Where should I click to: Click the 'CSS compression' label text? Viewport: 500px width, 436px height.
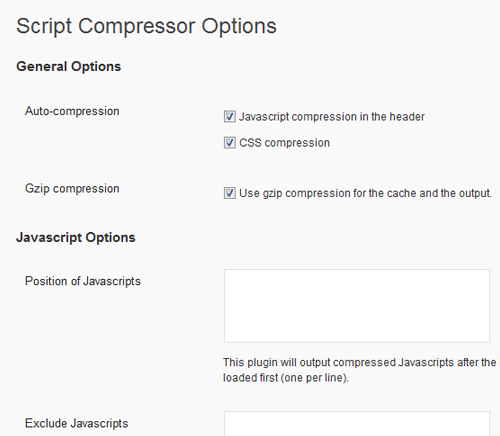pos(285,143)
